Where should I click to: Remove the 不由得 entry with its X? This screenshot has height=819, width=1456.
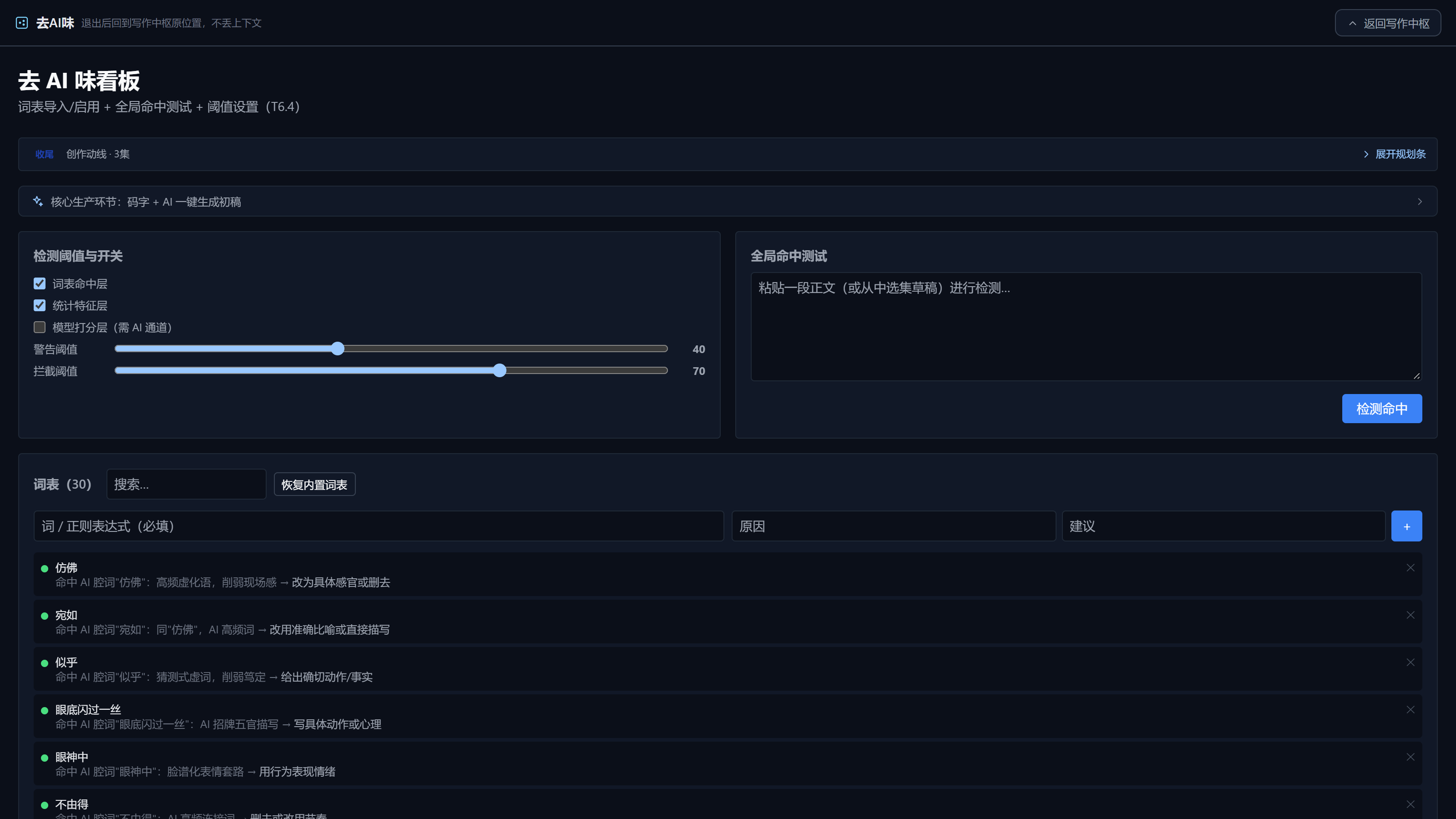(x=1410, y=804)
